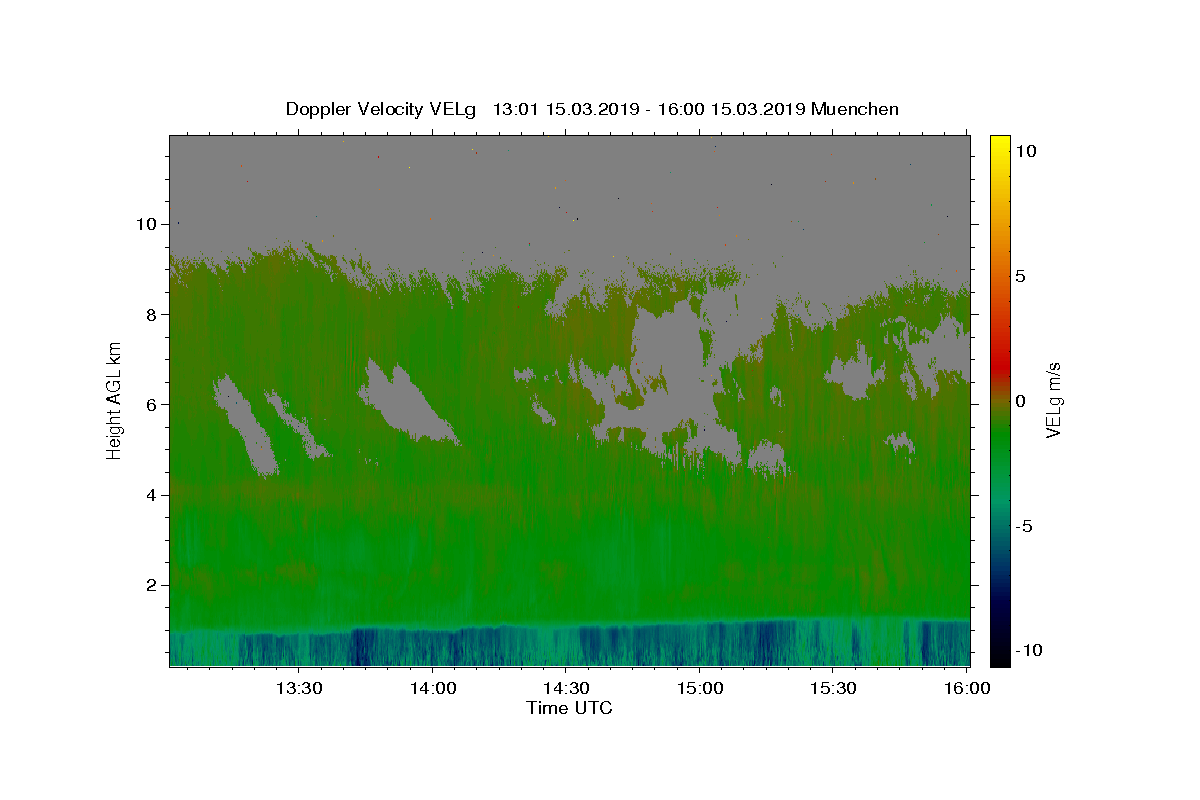Click the '13:30' time axis label
1200x800 pixels.
point(298,688)
